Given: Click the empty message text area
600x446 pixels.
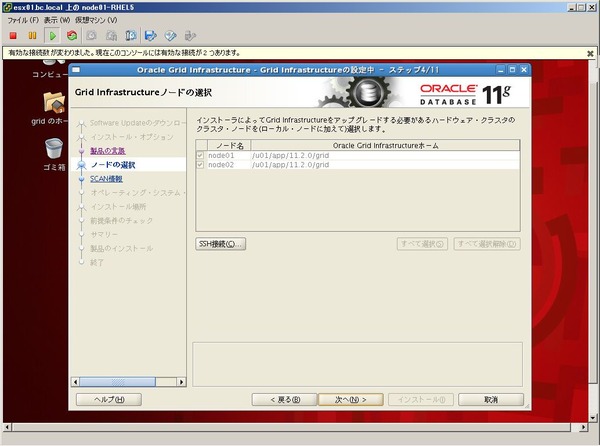Looking at the screenshot, I should (357, 364).
